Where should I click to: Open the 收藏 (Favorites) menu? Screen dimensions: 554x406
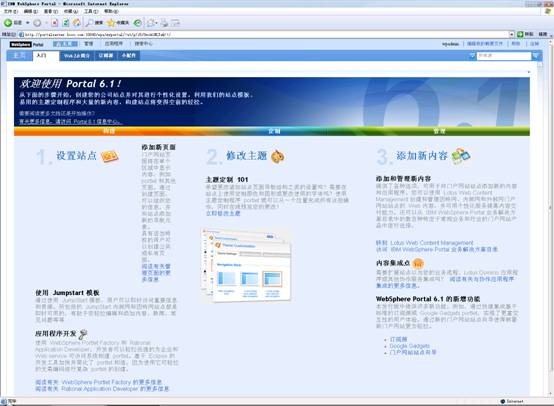point(71,11)
